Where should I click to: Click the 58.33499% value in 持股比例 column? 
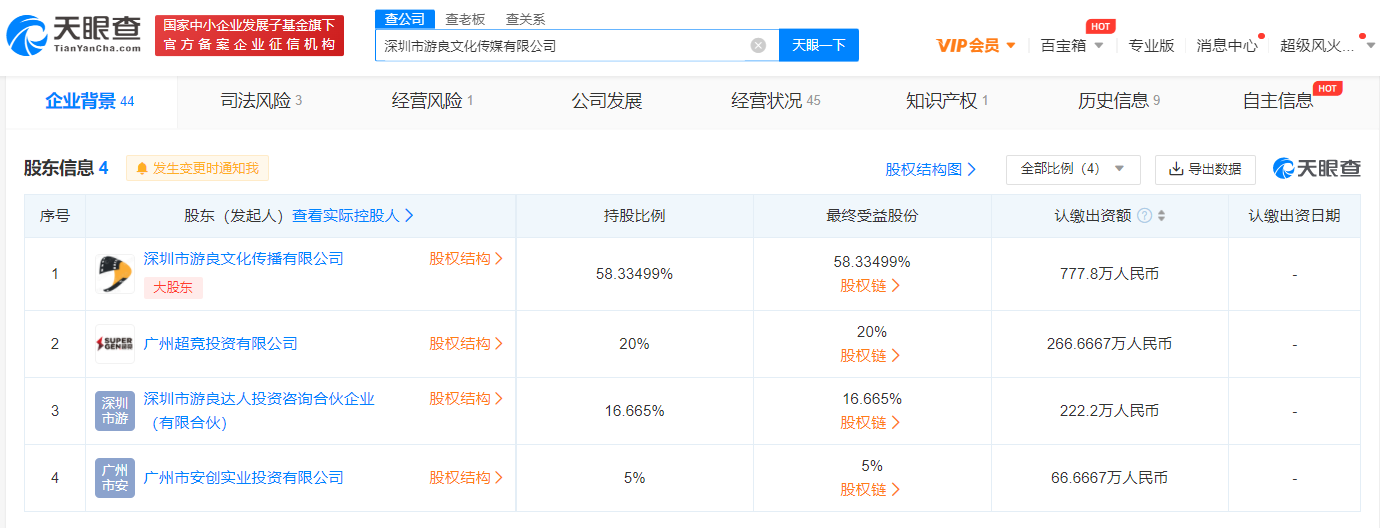pos(634,274)
